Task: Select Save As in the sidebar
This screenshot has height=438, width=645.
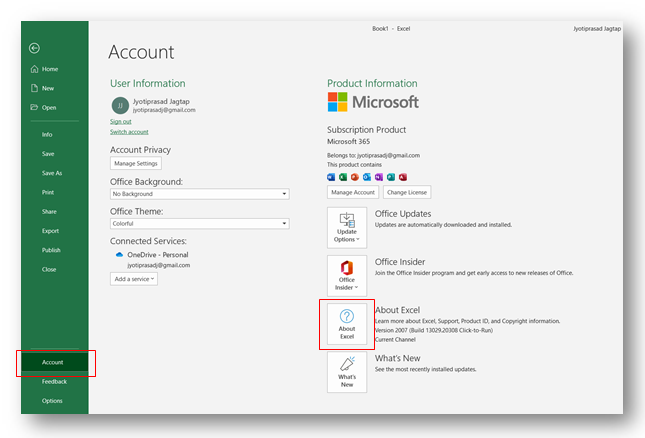Action: [52, 173]
